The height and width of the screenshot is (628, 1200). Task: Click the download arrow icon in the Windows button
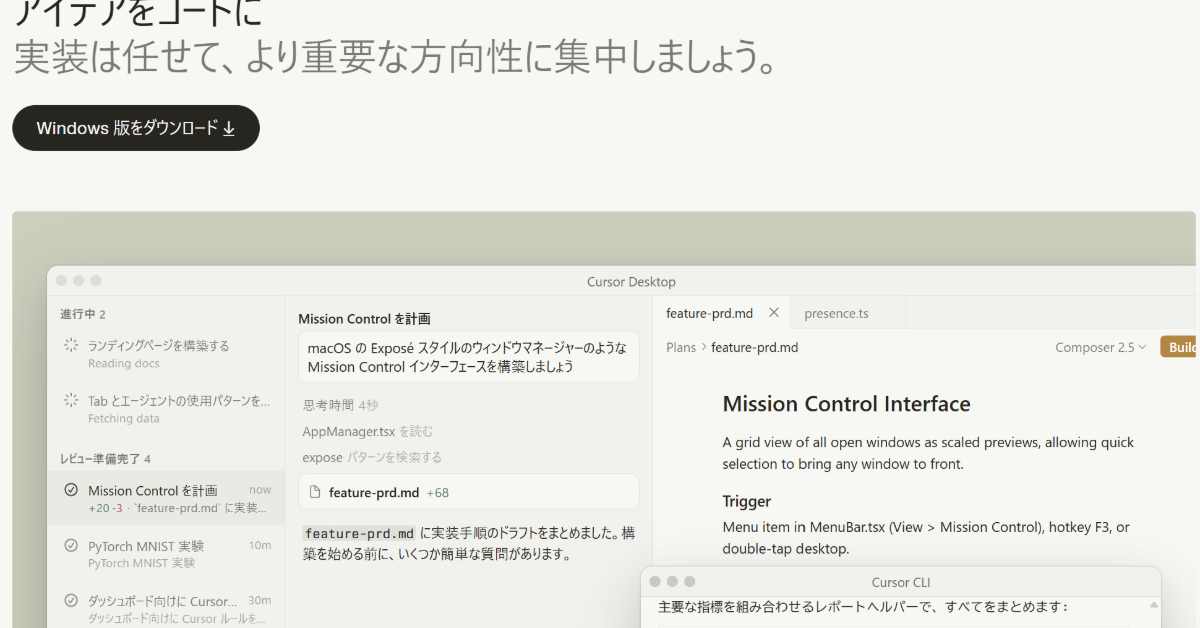point(229,128)
